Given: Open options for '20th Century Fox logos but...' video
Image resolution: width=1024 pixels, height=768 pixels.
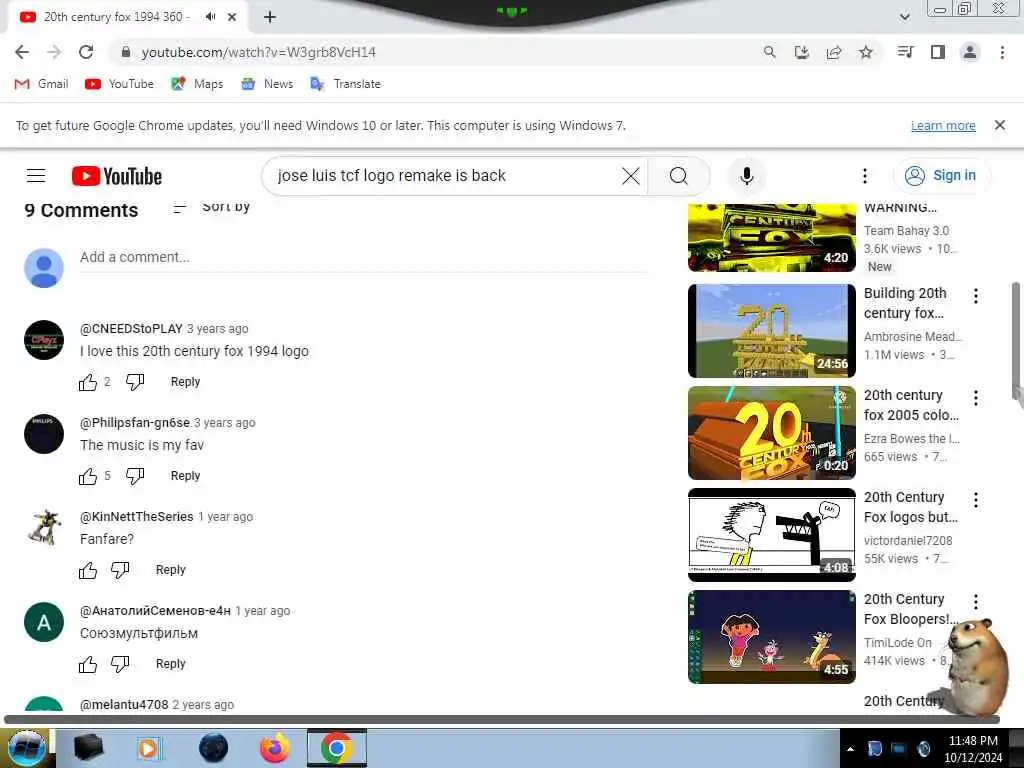Looking at the screenshot, I should point(976,500).
